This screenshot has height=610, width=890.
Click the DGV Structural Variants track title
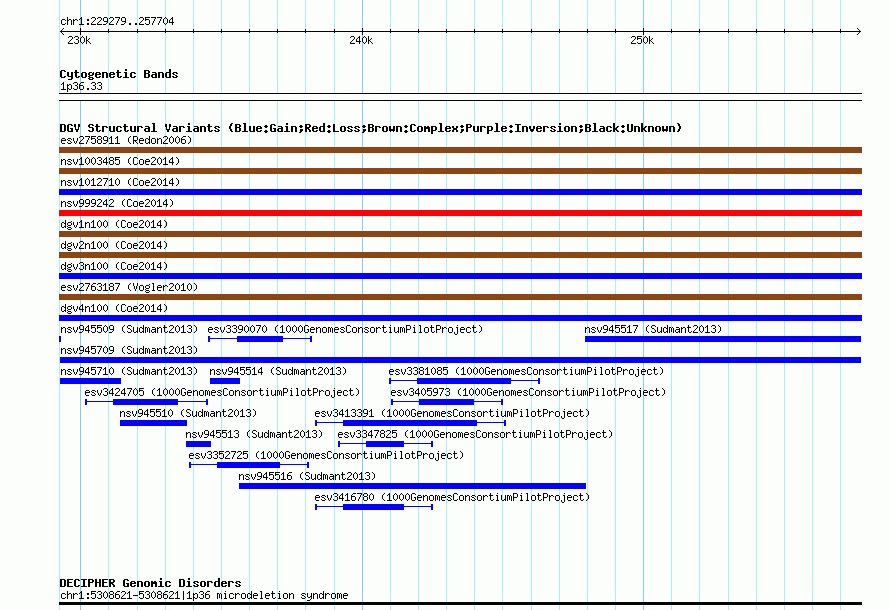[370, 128]
